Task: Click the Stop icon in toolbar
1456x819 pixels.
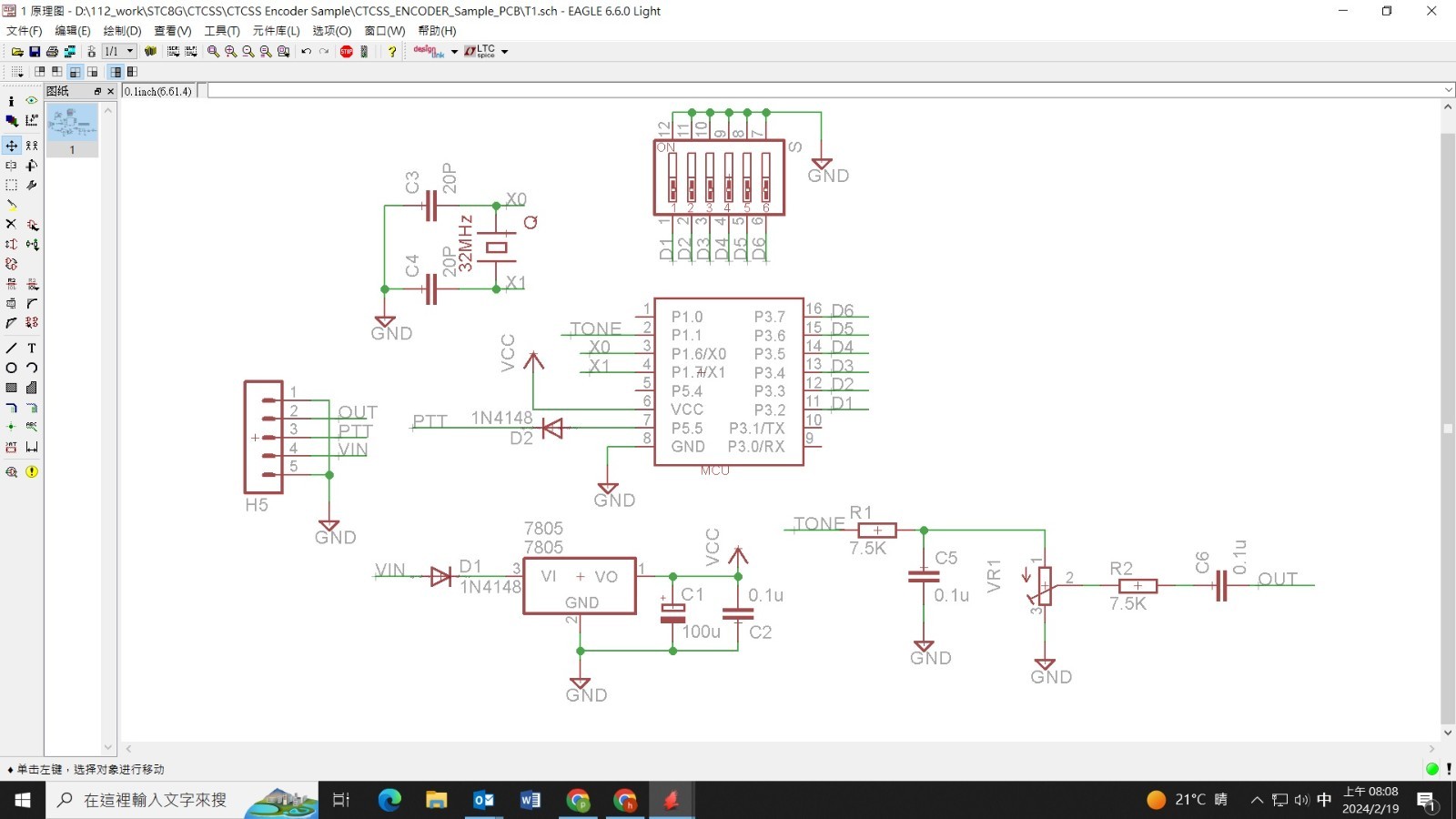Action: 347,51
